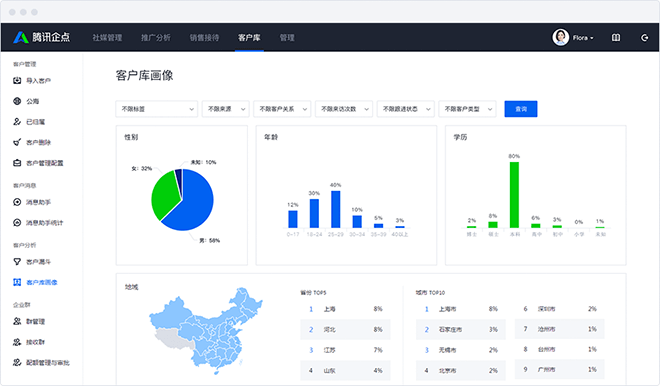Click the 30% age bar for 18-24
The height and width of the screenshot is (386, 660).
click(x=314, y=213)
